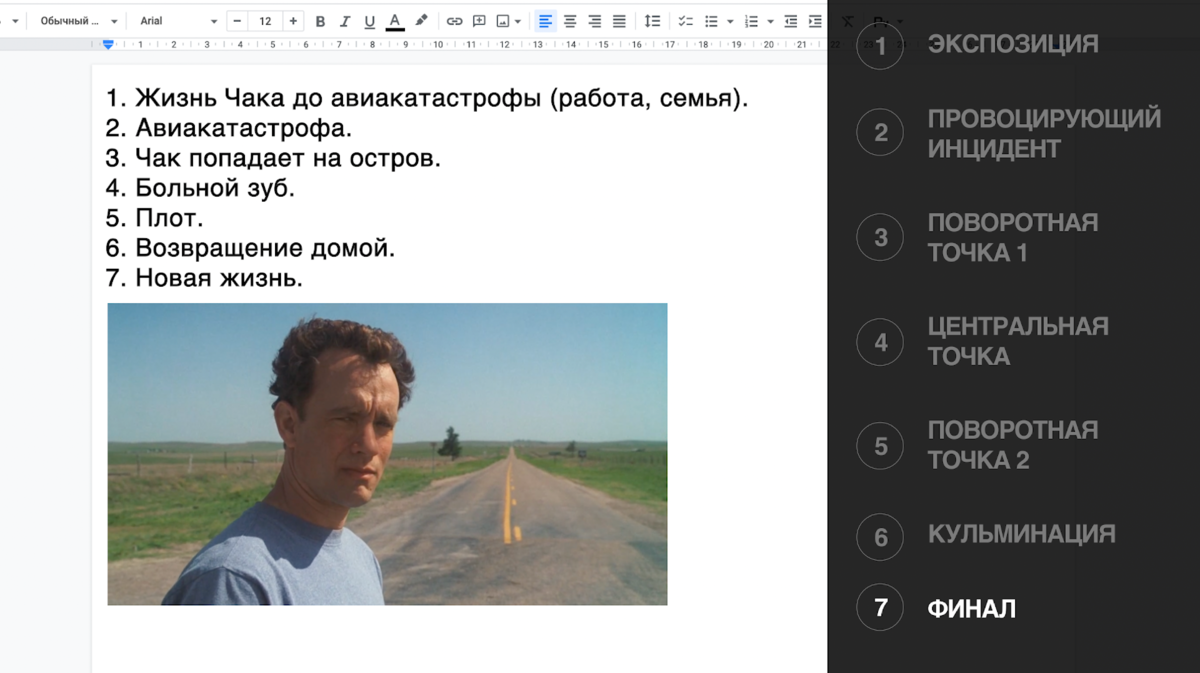Viewport: 1200px width, 673px height.
Task: Click the circled number 3 in the sidebar
Action: point(880,237)
